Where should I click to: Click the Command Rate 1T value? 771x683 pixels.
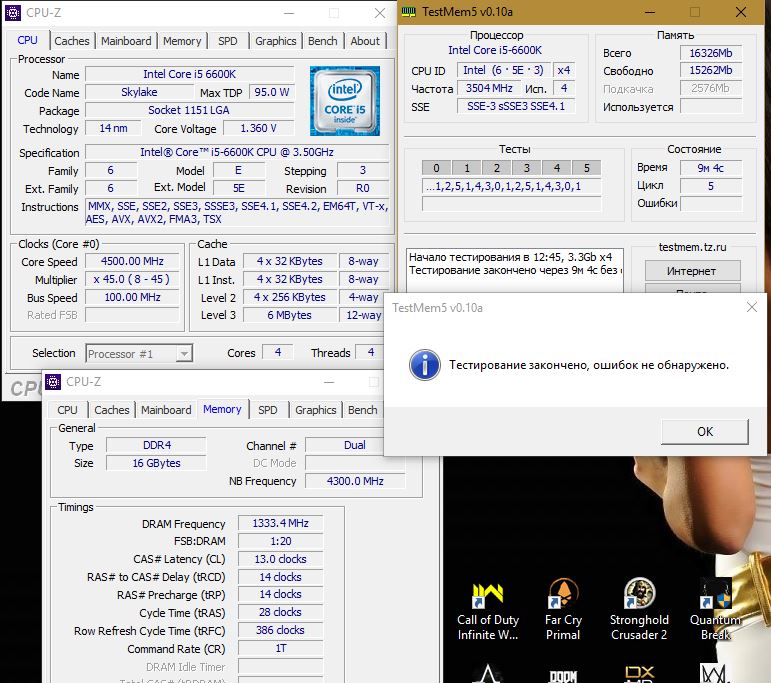point(280,649)
